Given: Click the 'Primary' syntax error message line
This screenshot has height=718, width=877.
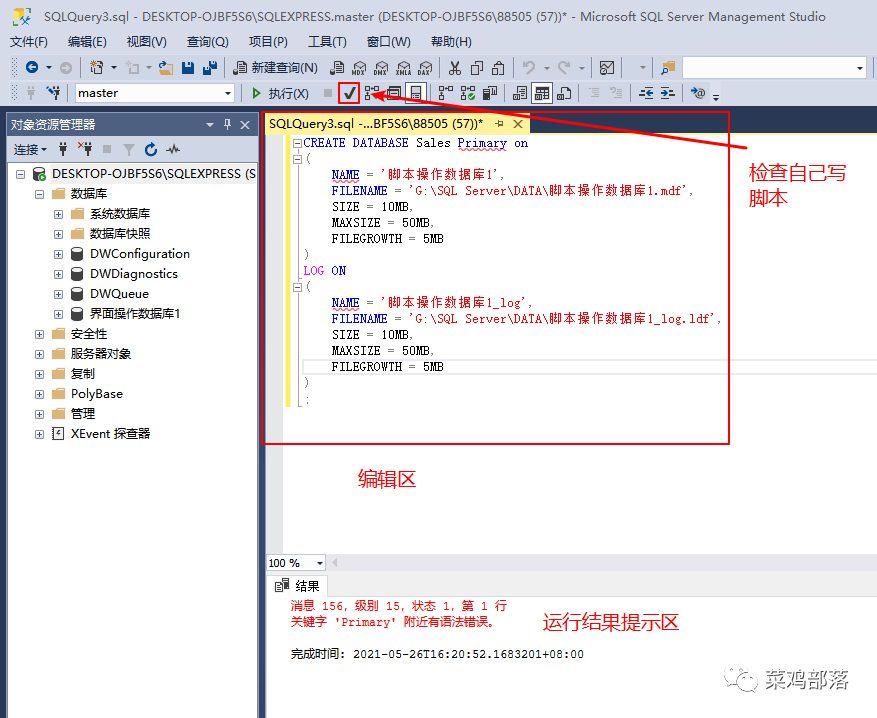Looking at the screenshot, I should pos(392,622).
